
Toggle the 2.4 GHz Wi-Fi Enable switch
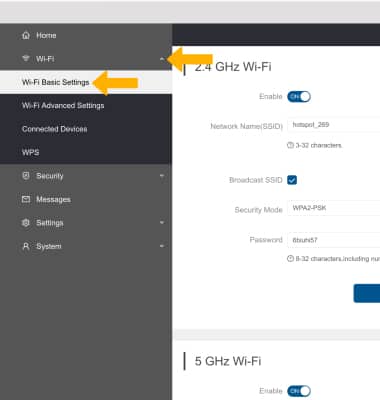coord(299,97)
